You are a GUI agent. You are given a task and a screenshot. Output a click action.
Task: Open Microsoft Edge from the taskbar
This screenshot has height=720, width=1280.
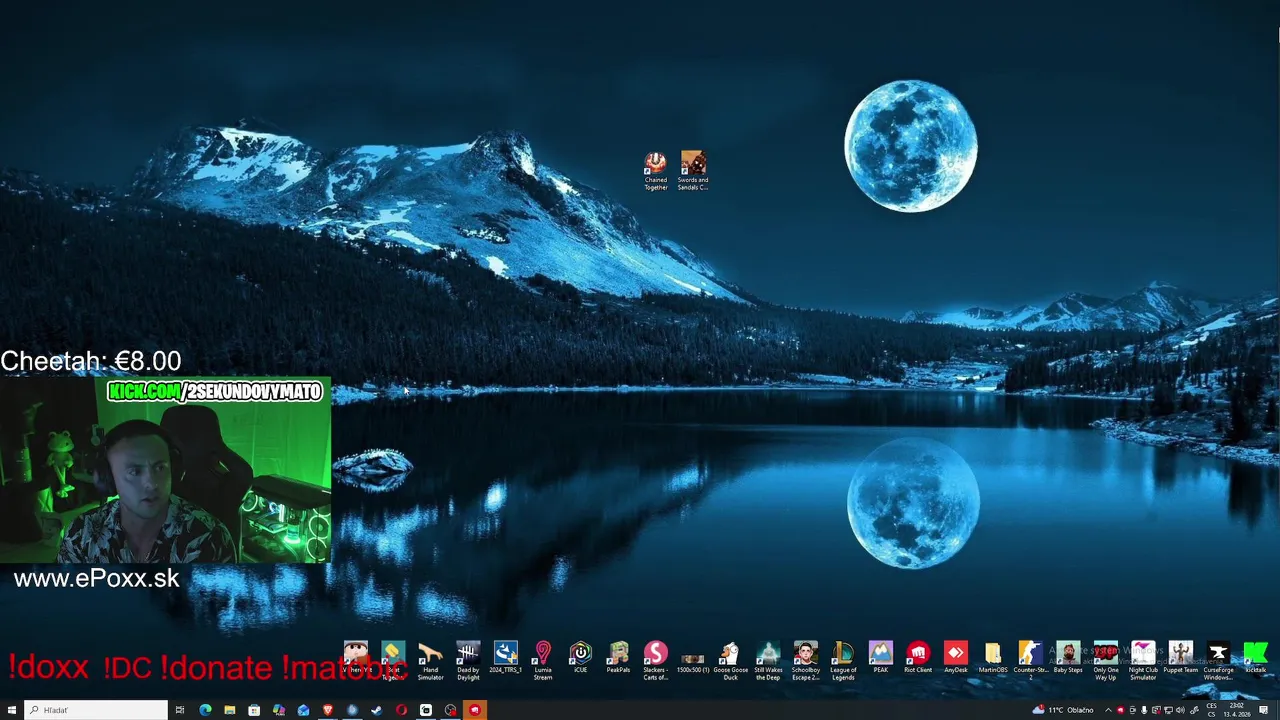[205, 710]
